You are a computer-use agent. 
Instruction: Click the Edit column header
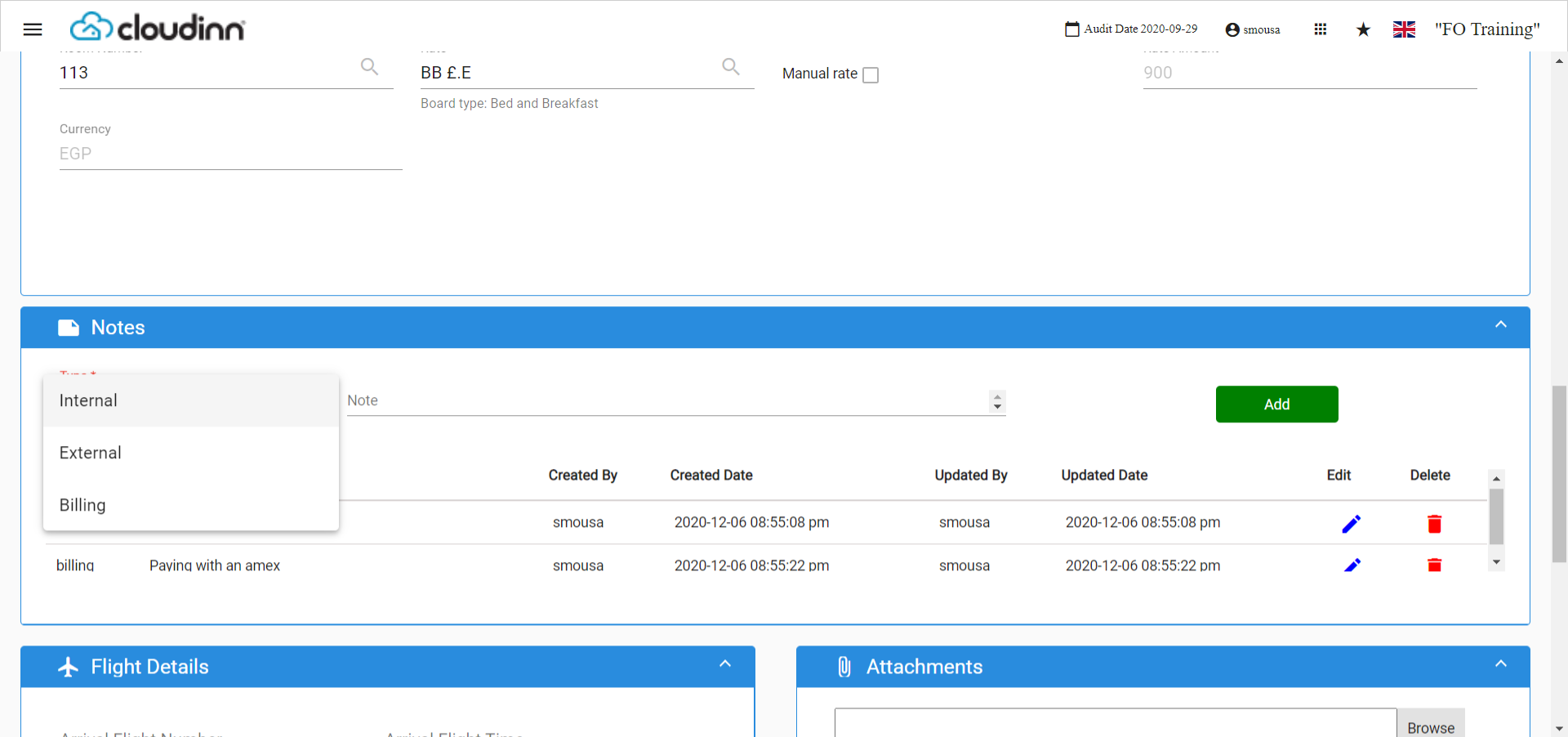[x=1339, y=476]
